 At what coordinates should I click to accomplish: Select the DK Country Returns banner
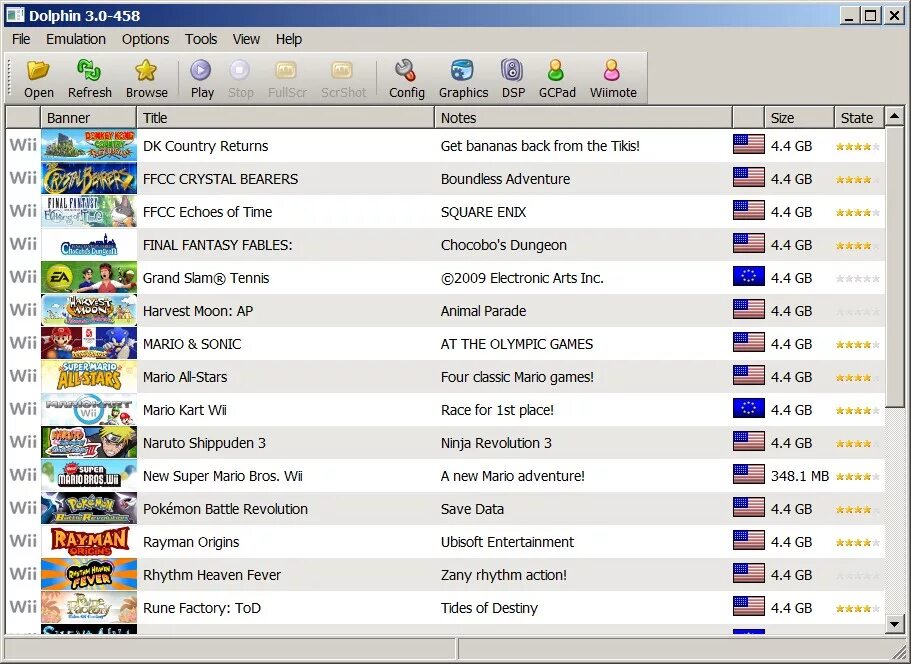pyautogui.click(x=89, y=145)
